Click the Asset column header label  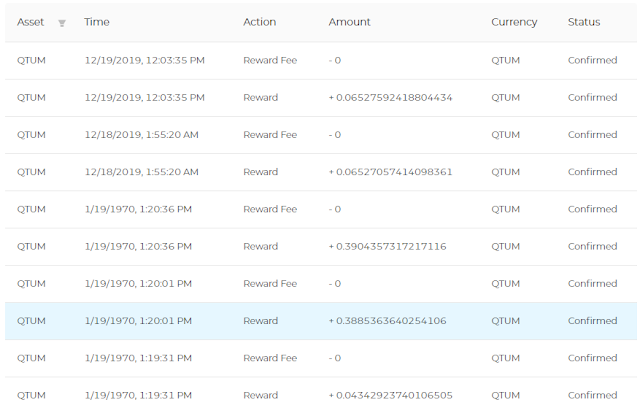30,22
